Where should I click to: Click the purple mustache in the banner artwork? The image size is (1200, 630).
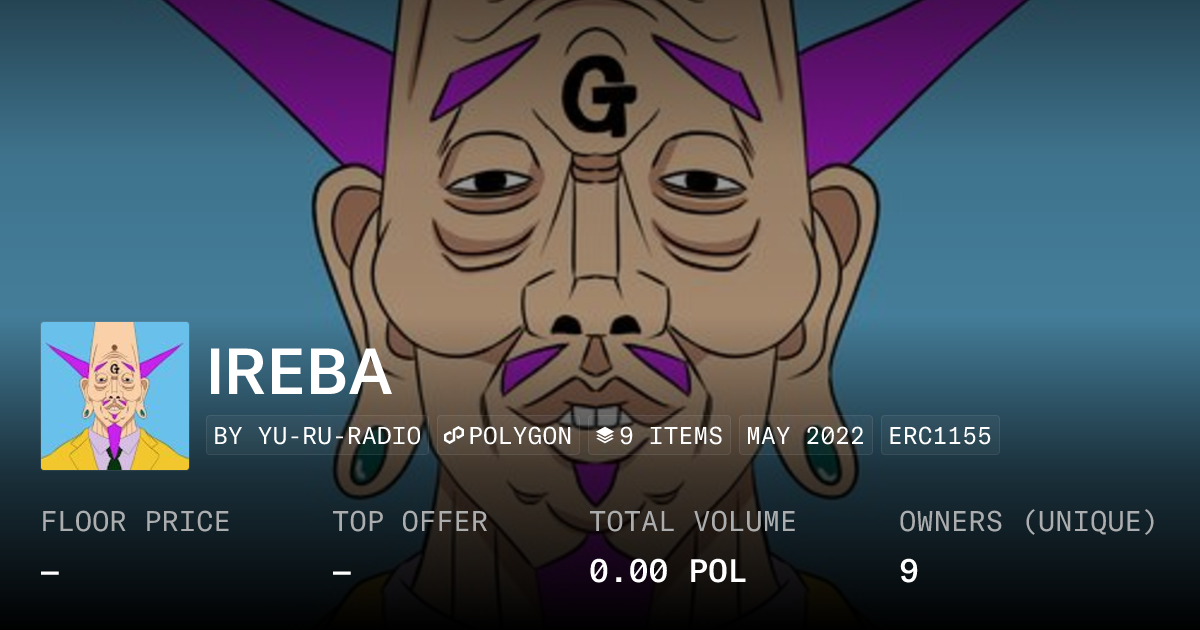pyautogui.click(x=596, y=368)
